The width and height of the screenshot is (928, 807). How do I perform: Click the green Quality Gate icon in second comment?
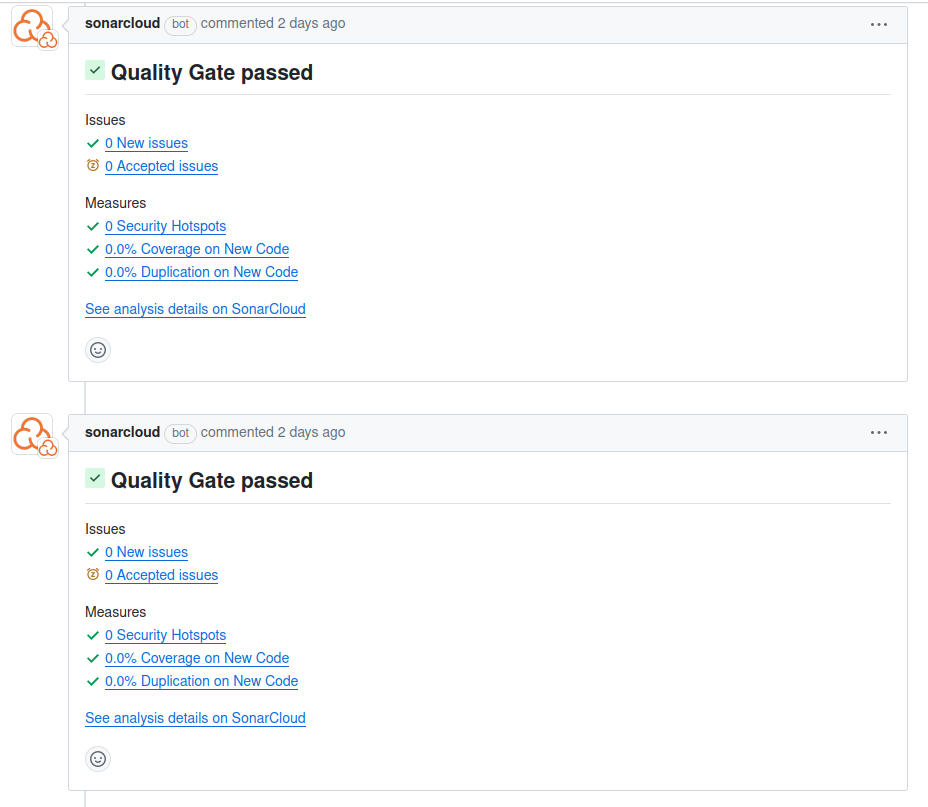(95, 479)
